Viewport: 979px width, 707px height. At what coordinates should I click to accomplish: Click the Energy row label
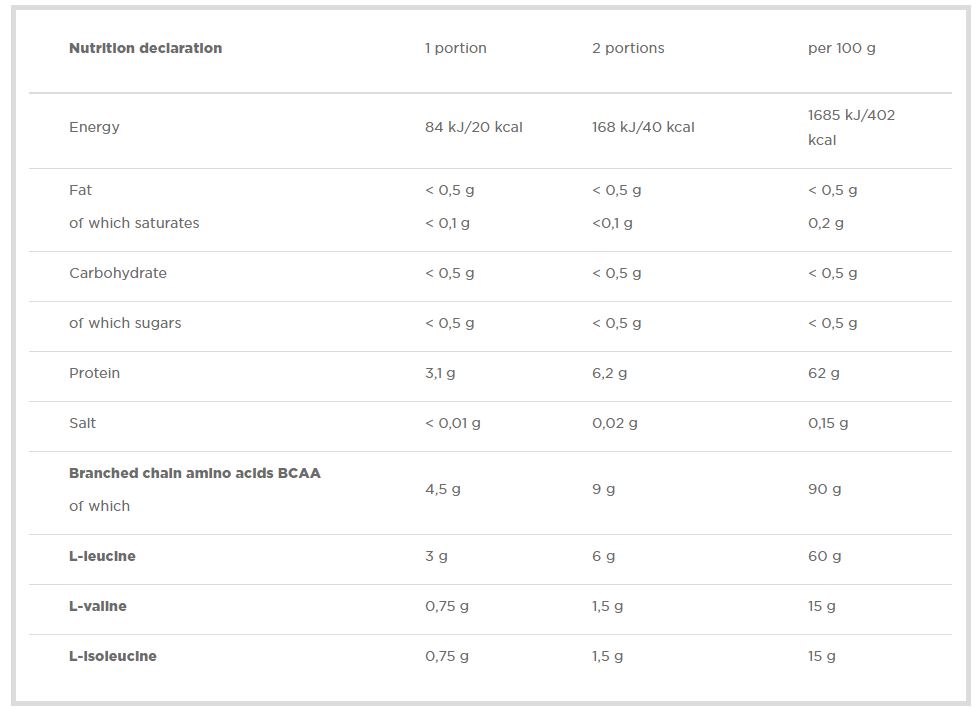[x=94, y=127]
